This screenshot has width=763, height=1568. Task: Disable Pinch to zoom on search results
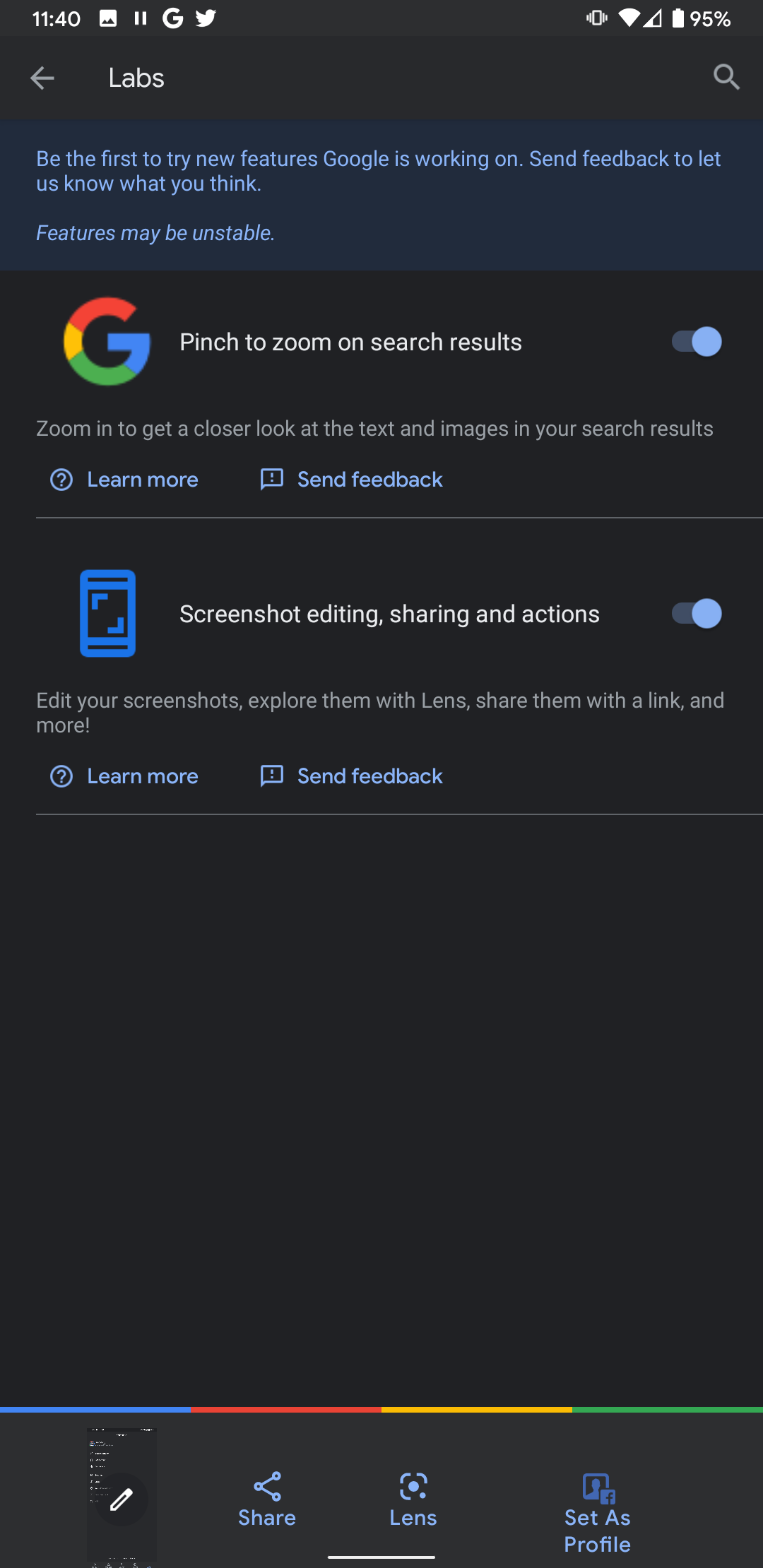[x=695, y=341]
